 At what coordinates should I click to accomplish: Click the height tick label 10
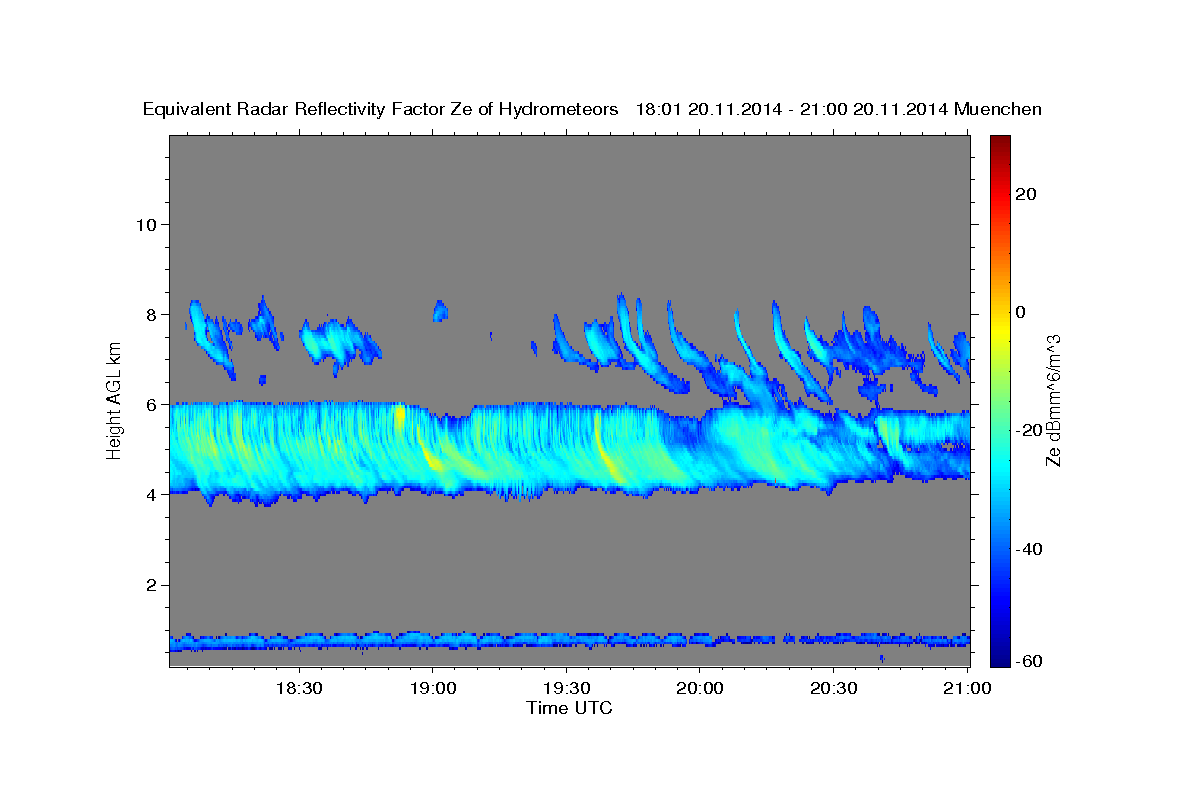145,224
